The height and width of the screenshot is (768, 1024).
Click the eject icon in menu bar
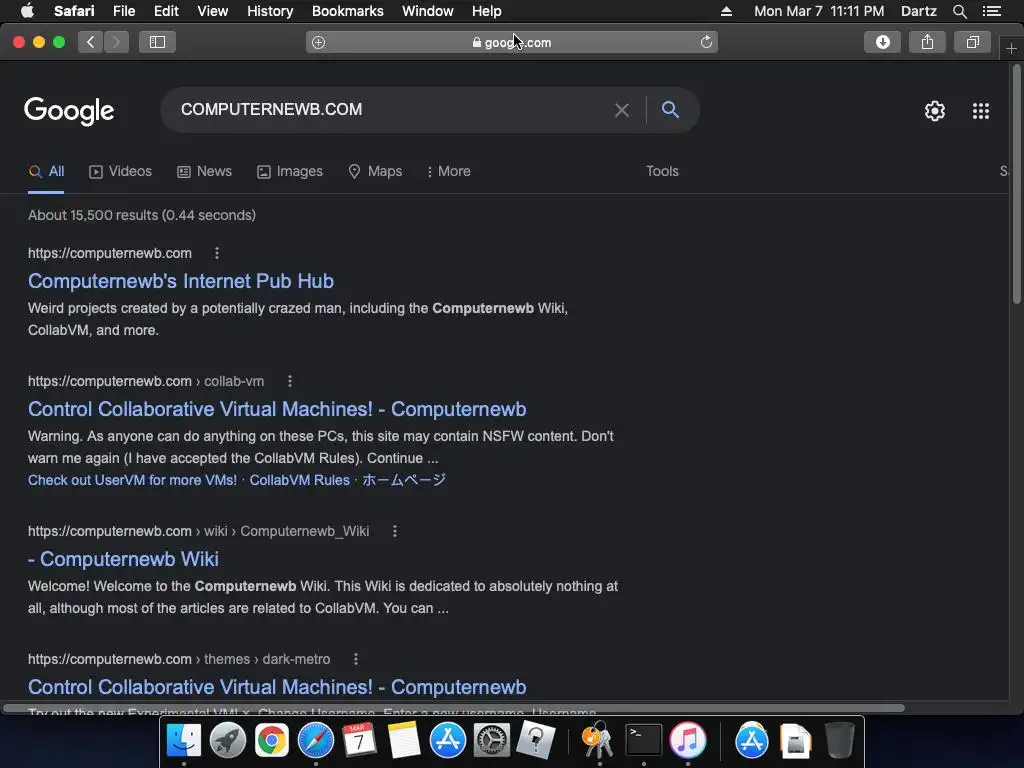coord(726,11)
